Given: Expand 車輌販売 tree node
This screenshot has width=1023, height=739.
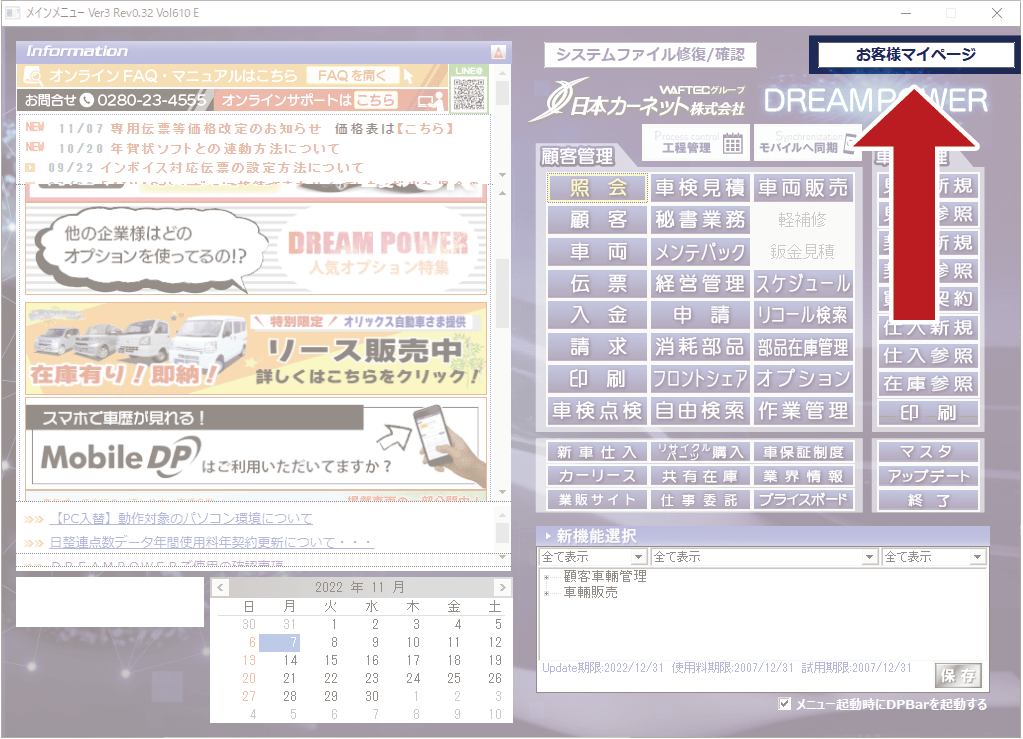Looking at the screenshot, I should (547, 594).
